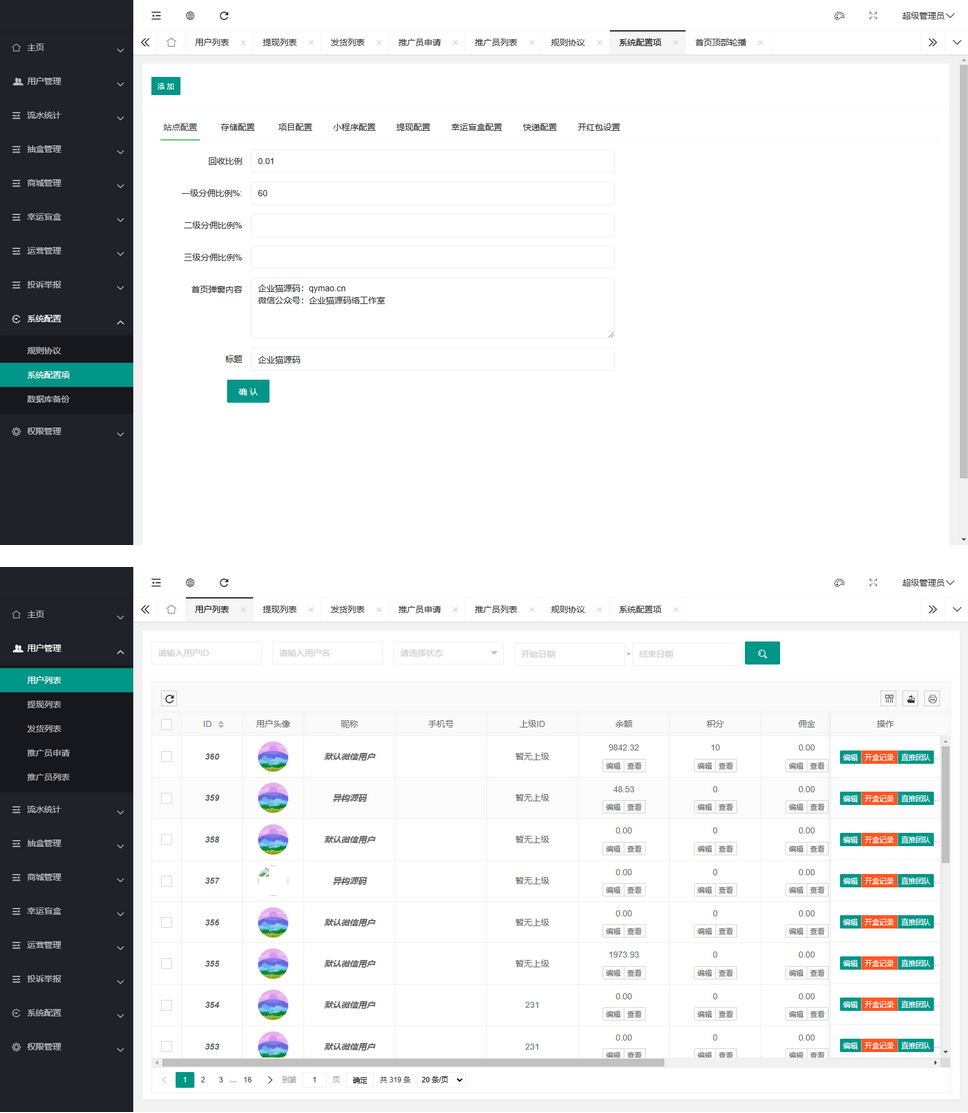
Task: Click the table refresh icon above the checkboxes
Action: (169, 699)
